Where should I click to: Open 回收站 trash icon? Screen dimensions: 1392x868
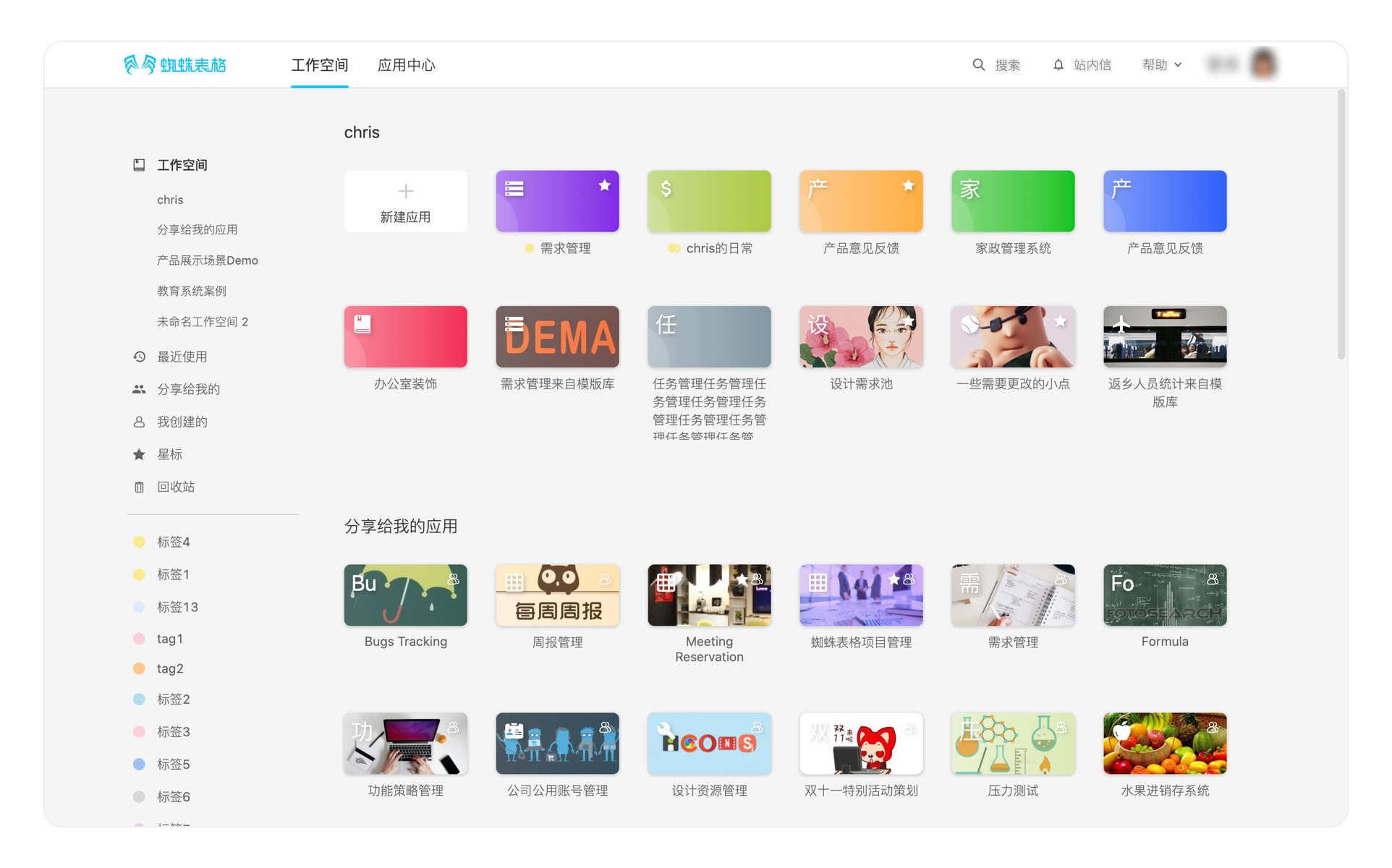139,487
